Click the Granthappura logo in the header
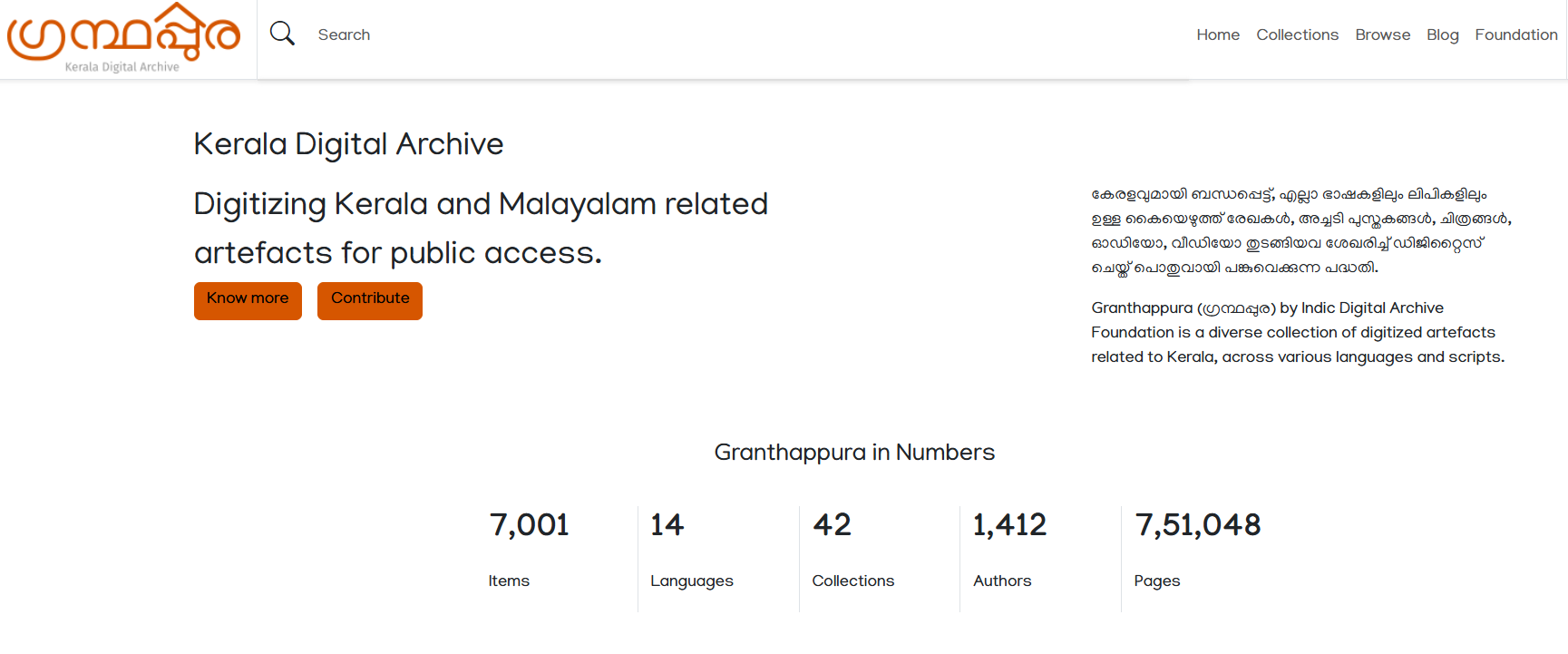Screen dimensions: 1568x654 point(124,38)
